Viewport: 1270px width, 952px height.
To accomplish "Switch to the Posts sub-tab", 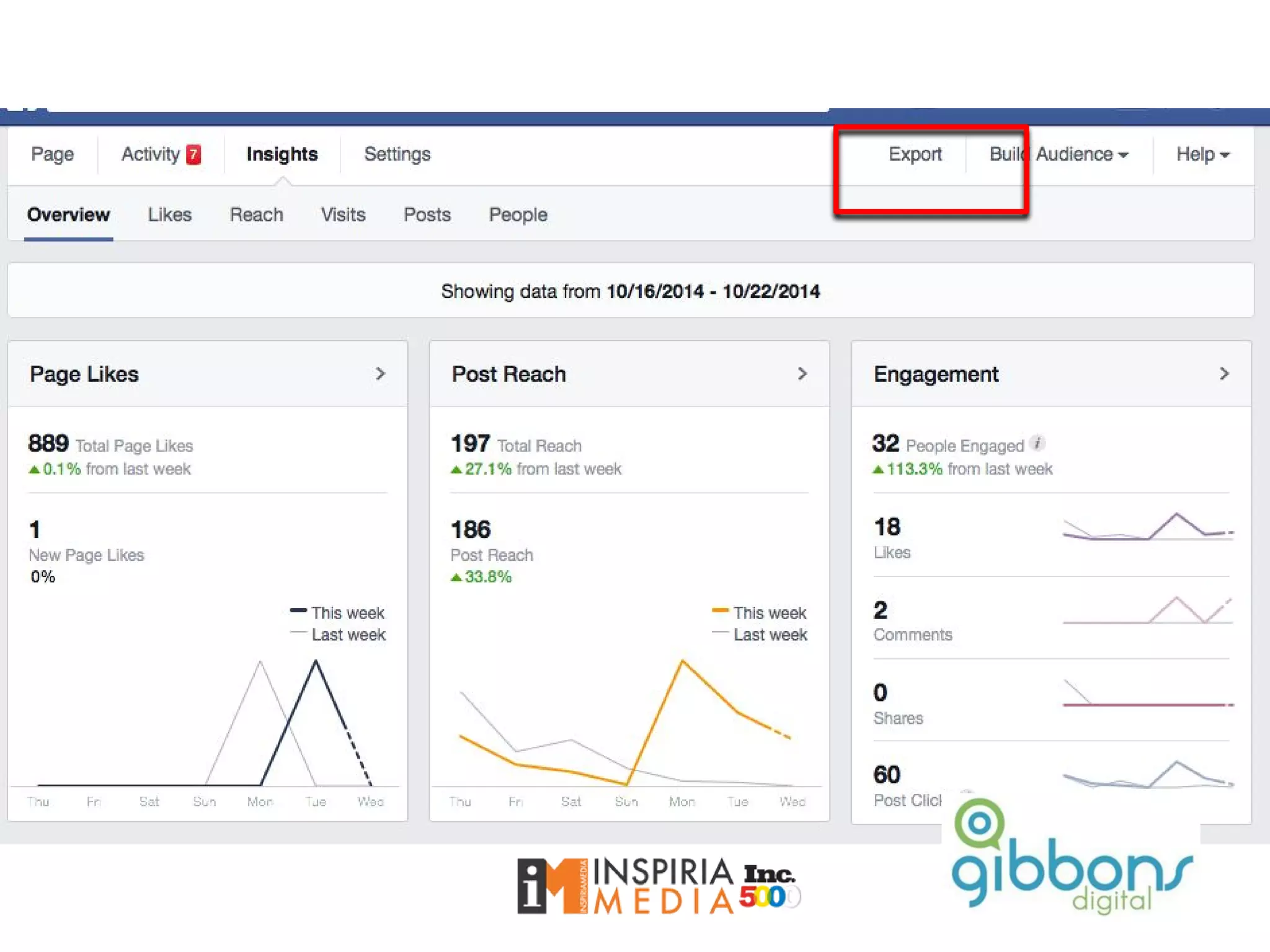I will click(427, 215).
